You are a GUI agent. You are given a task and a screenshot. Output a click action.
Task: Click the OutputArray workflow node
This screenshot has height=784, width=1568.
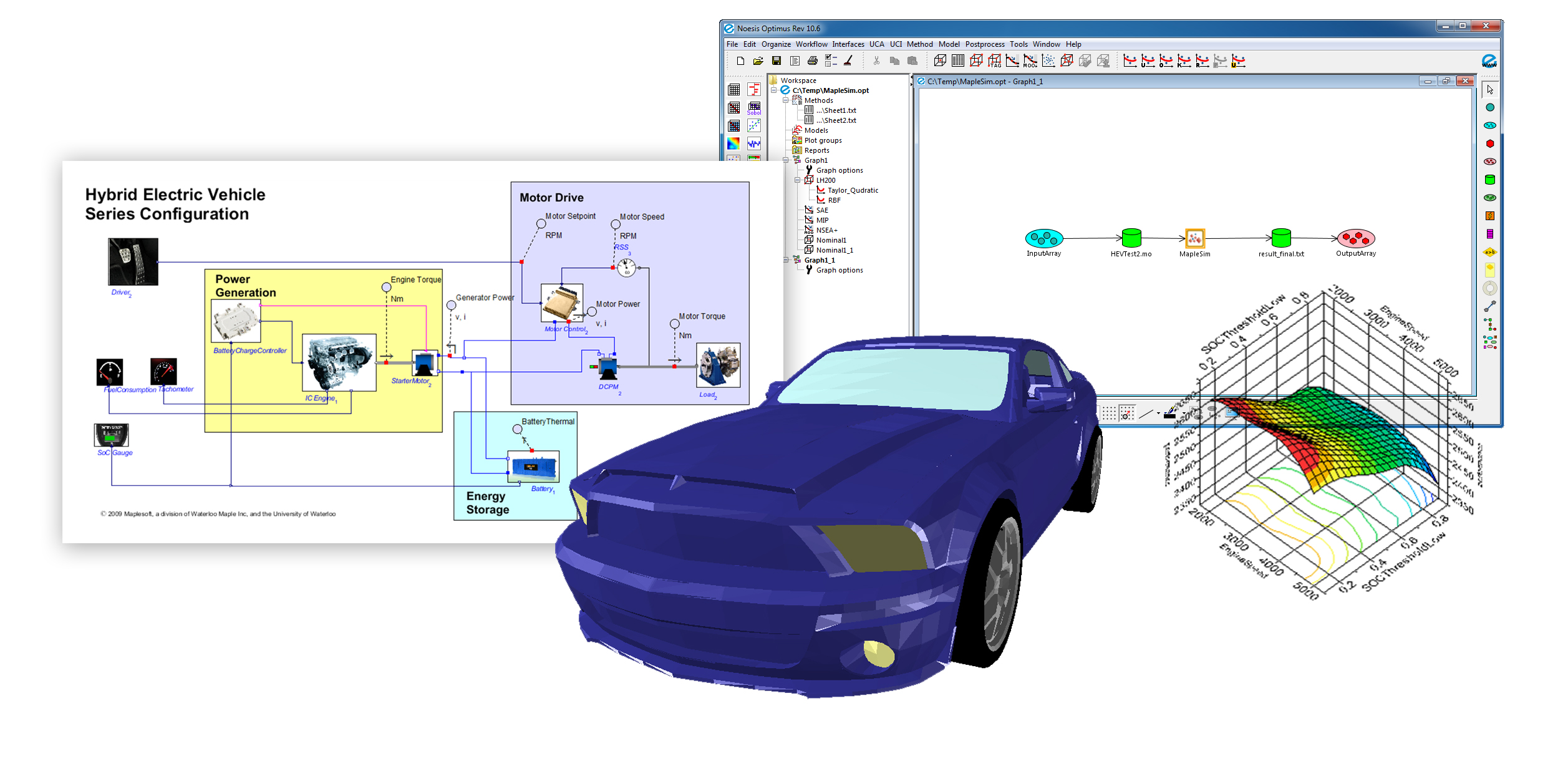[x=1355, y=238]
